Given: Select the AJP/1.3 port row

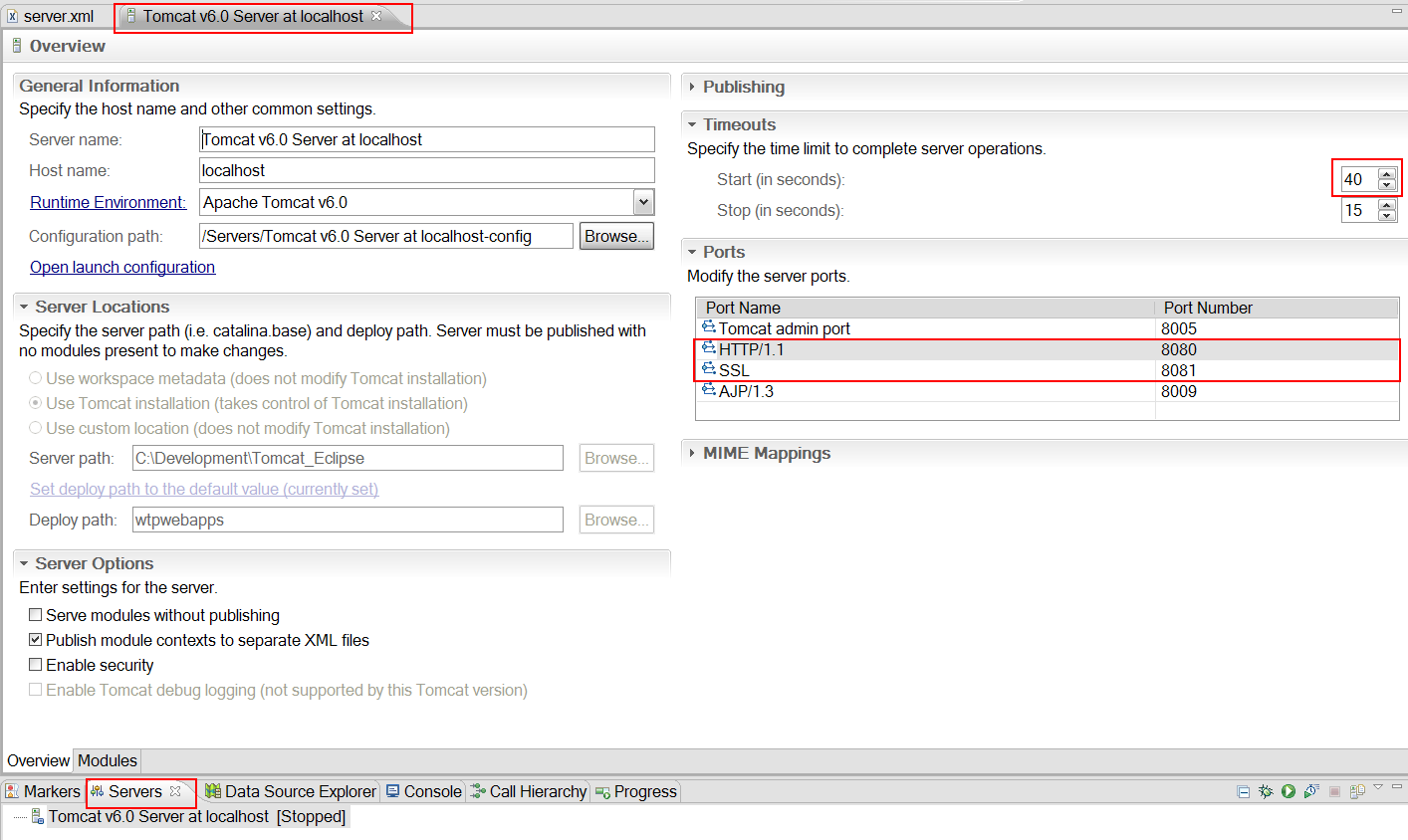Looking at the screenshot, I should 1048,391.
